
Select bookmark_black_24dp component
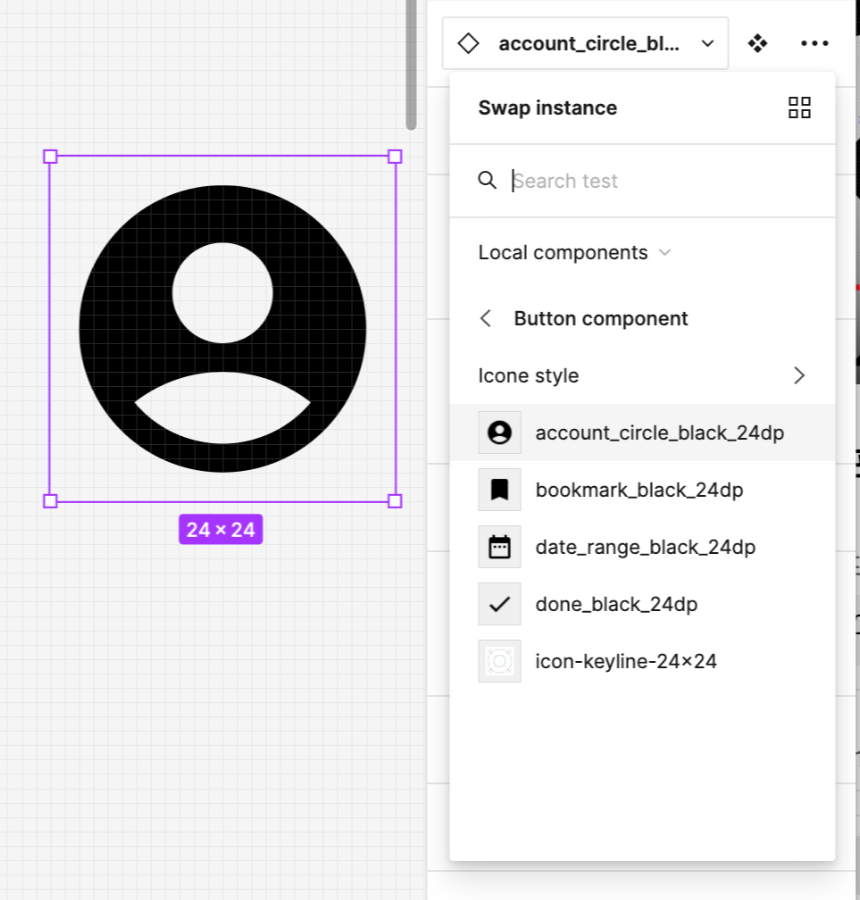point(642,490)
